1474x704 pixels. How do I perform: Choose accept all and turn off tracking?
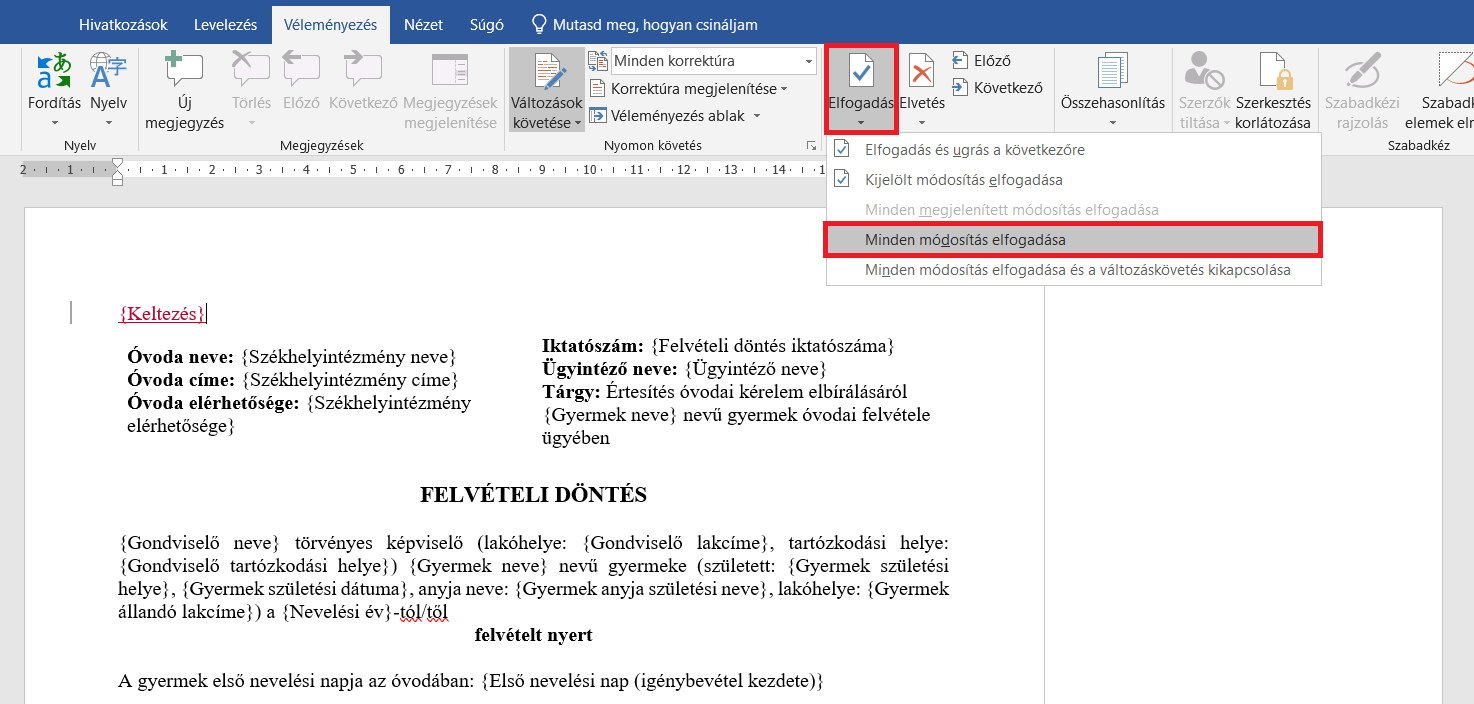point(1073,270)
